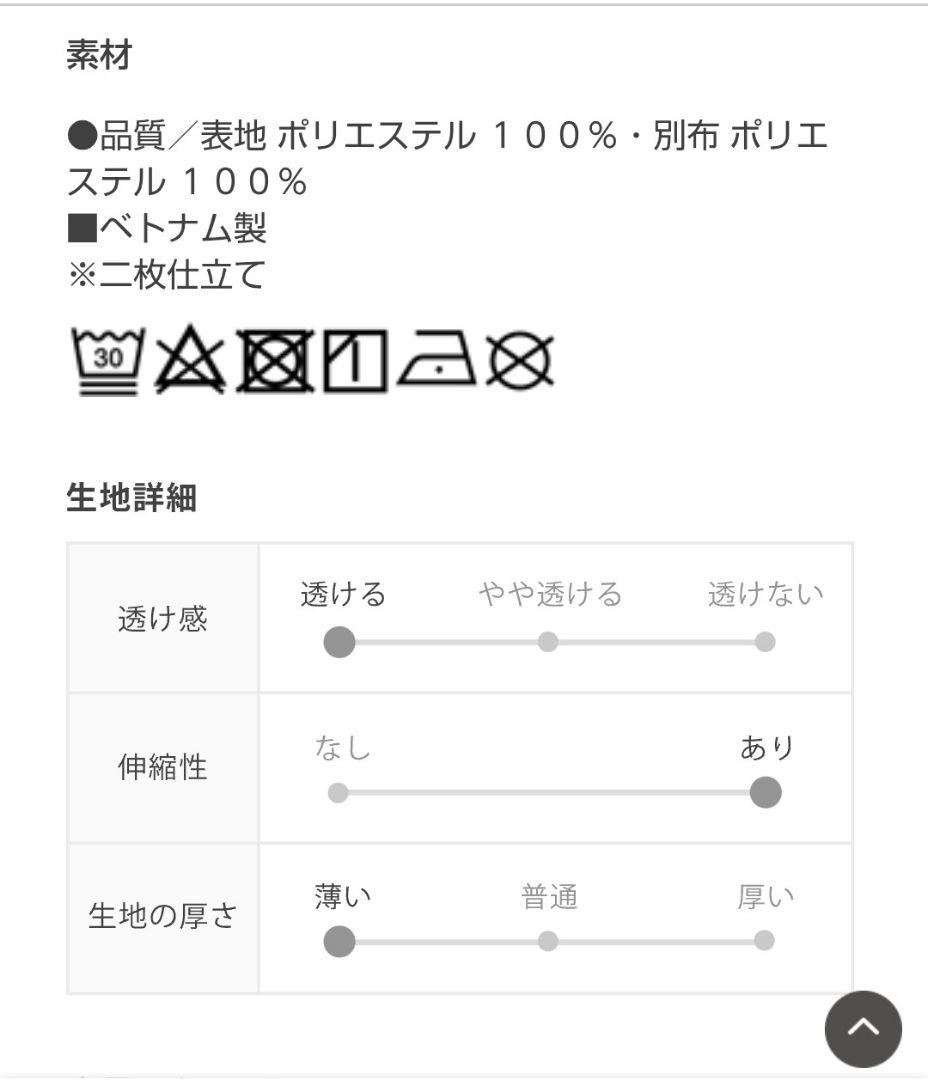Tap the scroll-to-top arrow button
This screenshot has width=928, height=1080.
point(863,1029)
